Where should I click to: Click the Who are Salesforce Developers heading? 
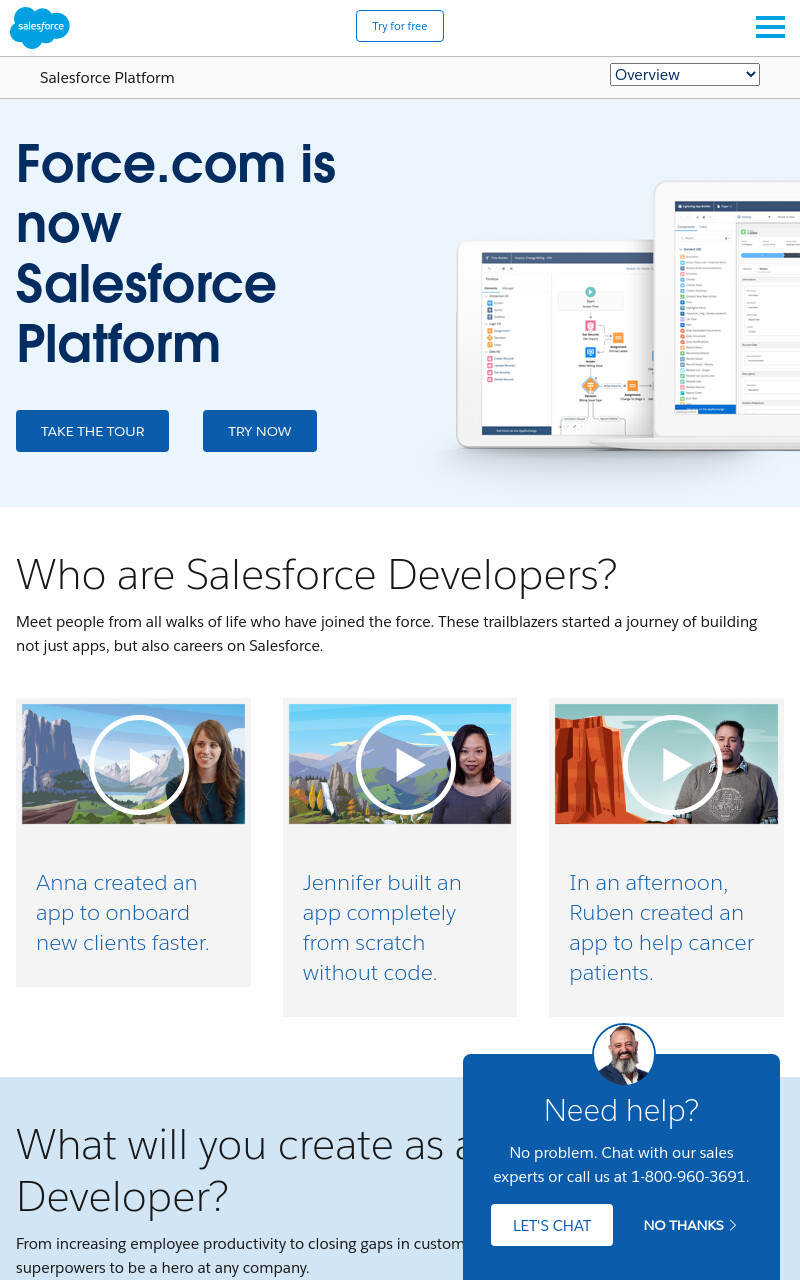(x=316, y=574)
